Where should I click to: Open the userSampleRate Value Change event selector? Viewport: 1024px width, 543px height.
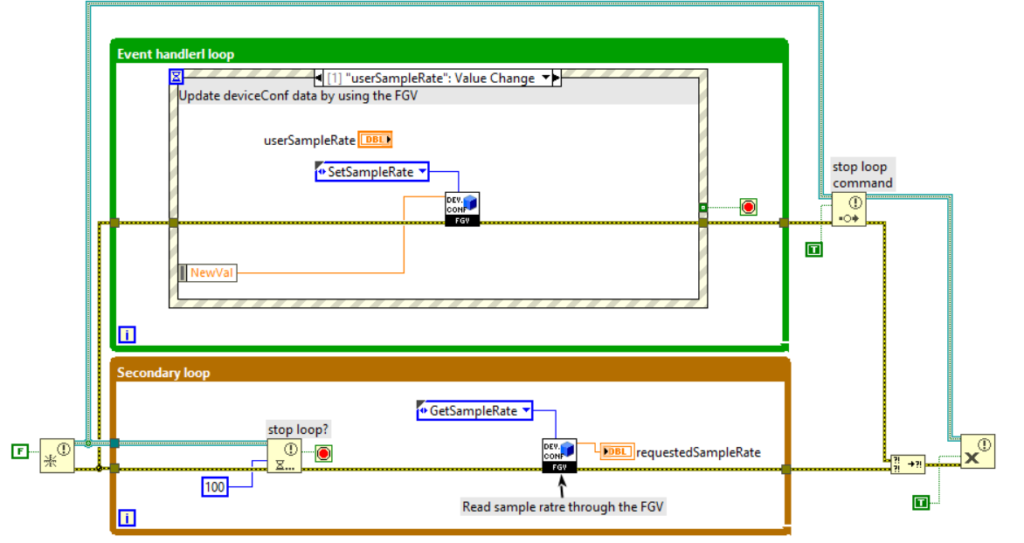point(435,78)
